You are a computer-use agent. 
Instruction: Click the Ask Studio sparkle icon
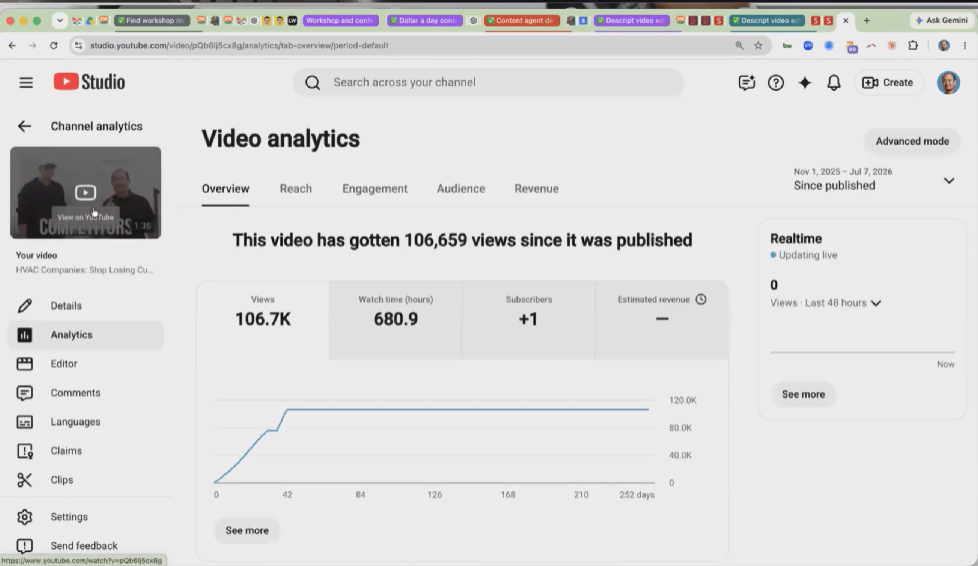805,82
